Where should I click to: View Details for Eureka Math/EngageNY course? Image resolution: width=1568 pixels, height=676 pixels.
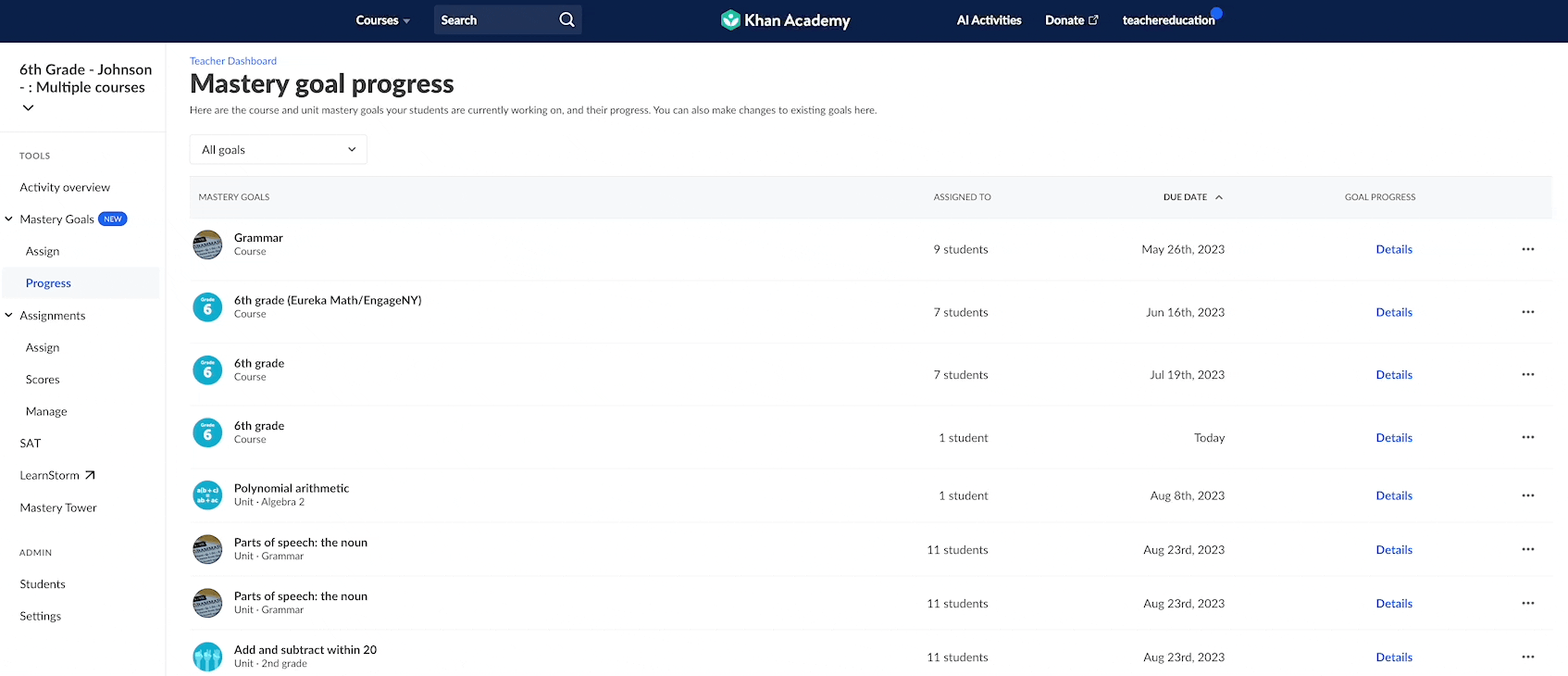coord(1394,312)
